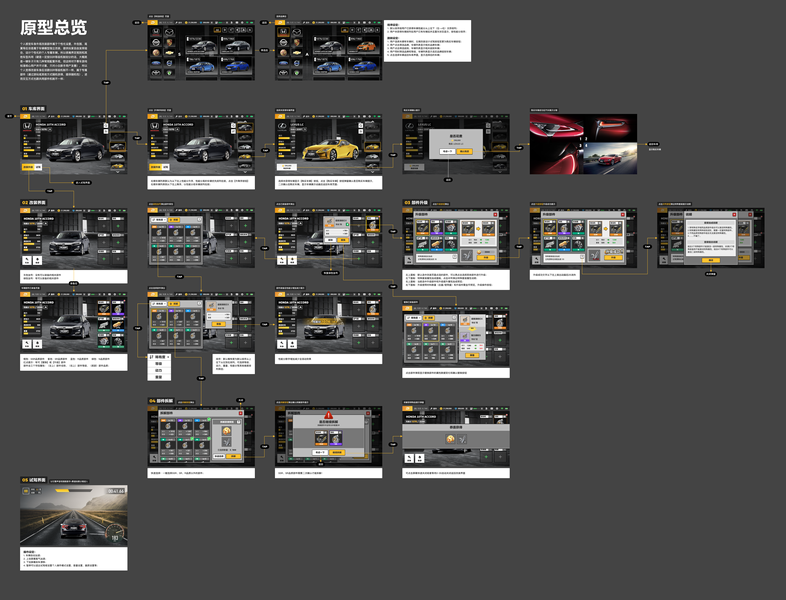This screenshot has height=600, width=786.
Task: Click yellow filter button in parts panel without popup
Action: (x=174, y=220)
